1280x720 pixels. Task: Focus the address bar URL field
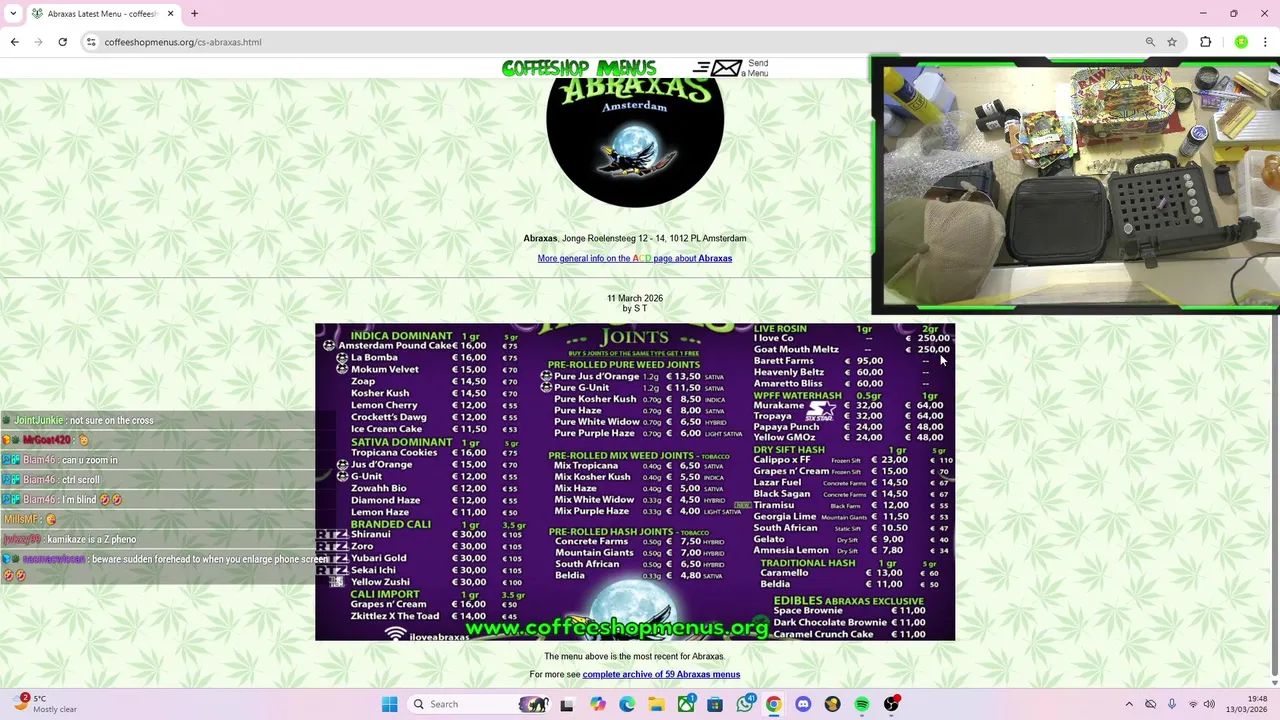620,42
